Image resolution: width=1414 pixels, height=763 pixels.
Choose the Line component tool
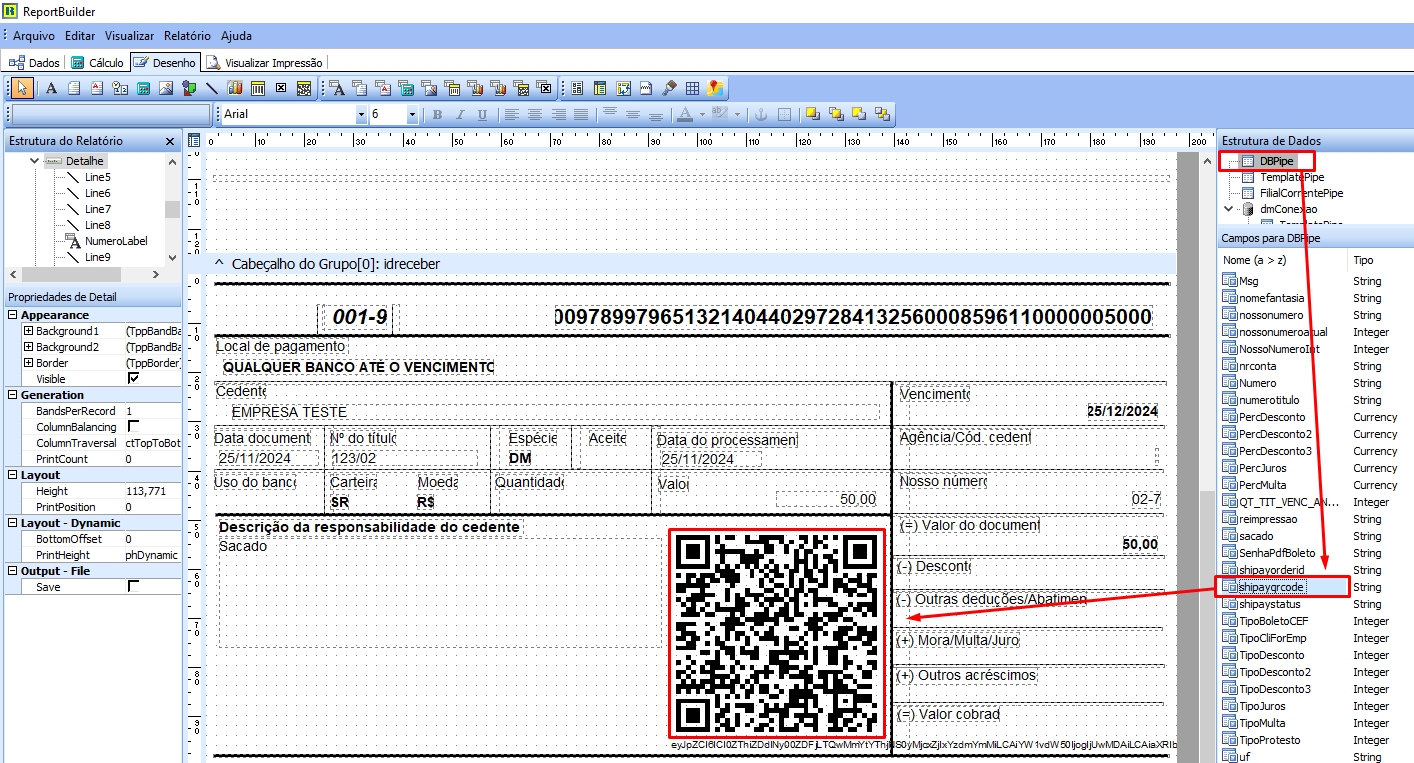click(212, 88)
